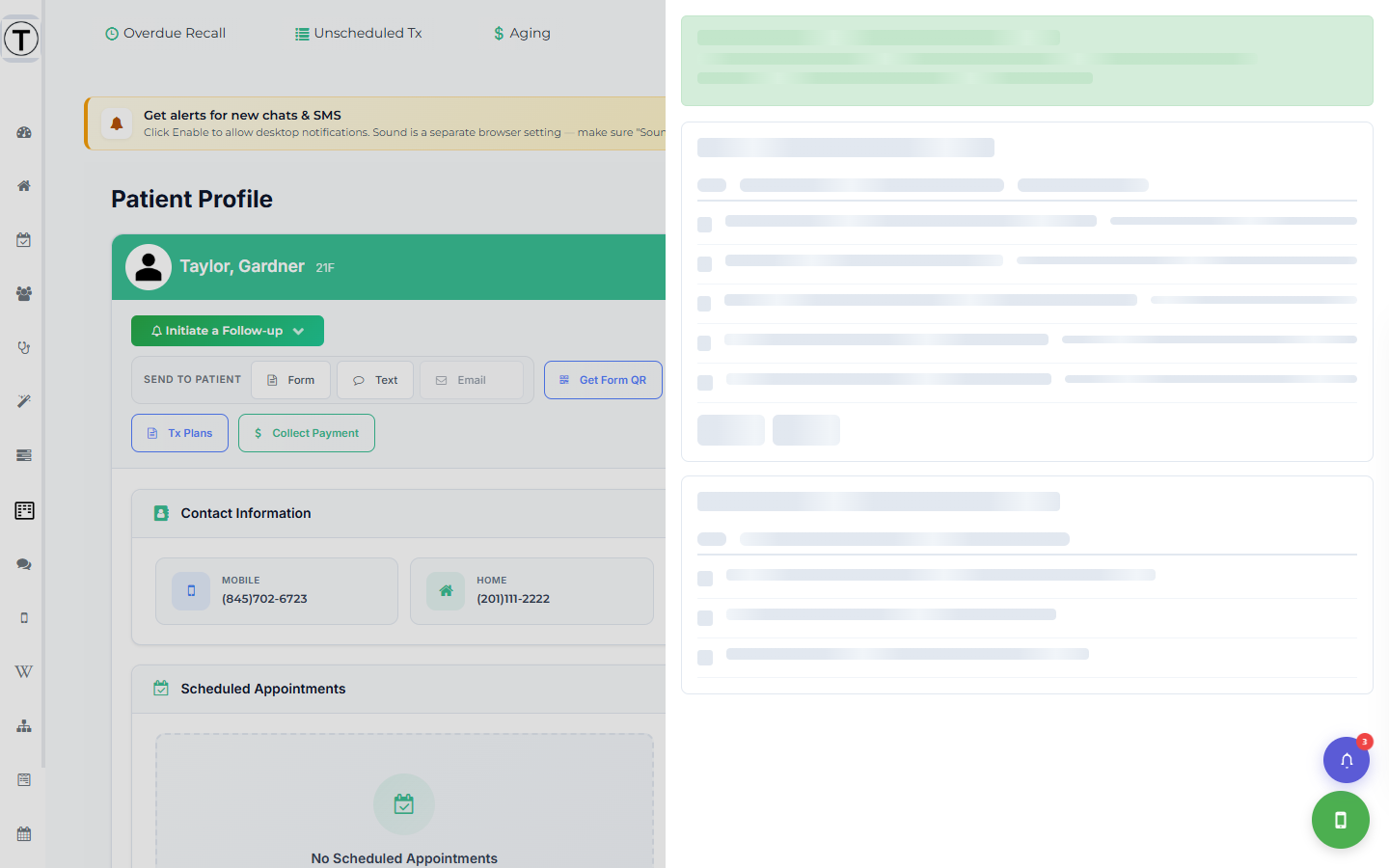Click the home number (201)111-2222
The image size is (1389, 868).
coord(513,599)
